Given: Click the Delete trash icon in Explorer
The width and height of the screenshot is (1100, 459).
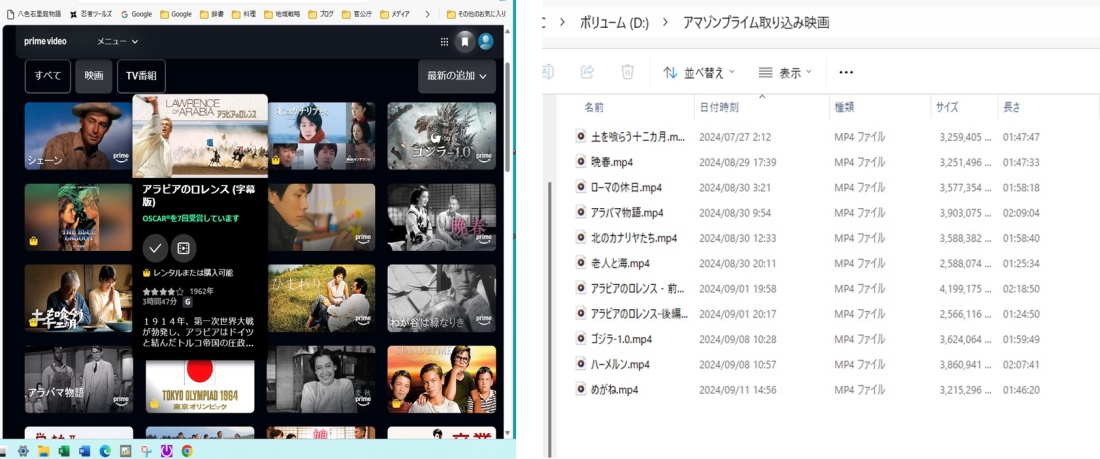Looking at the screenshot, I should click(x=627, y=72).
